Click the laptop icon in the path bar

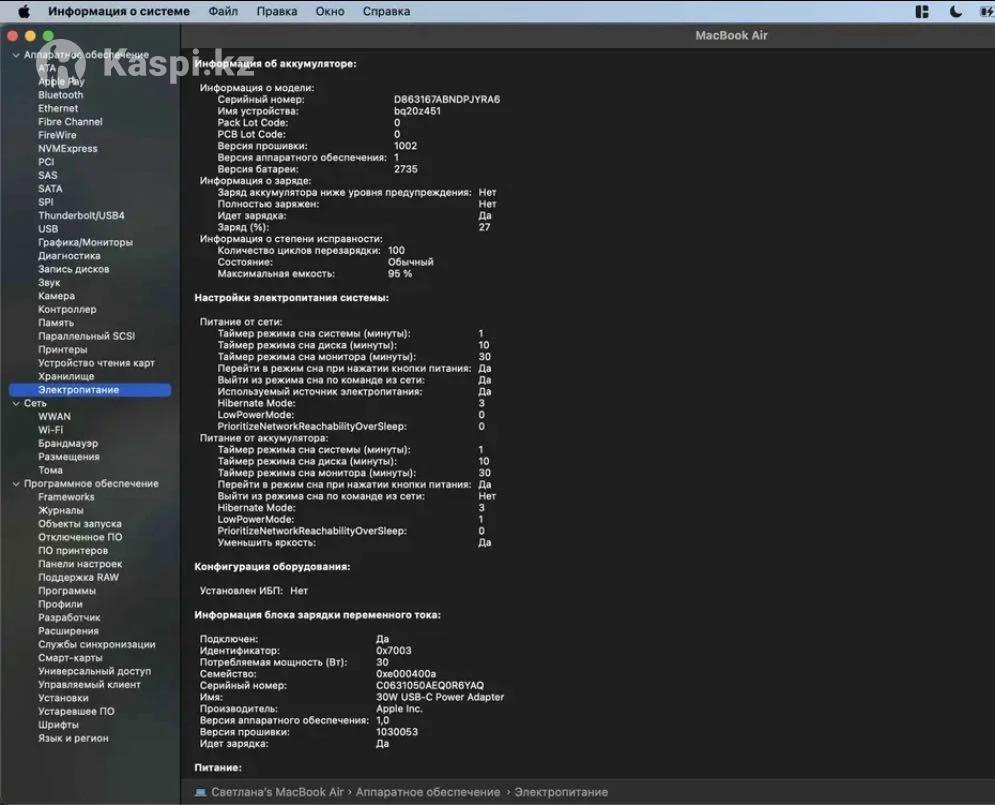[200, 792]
